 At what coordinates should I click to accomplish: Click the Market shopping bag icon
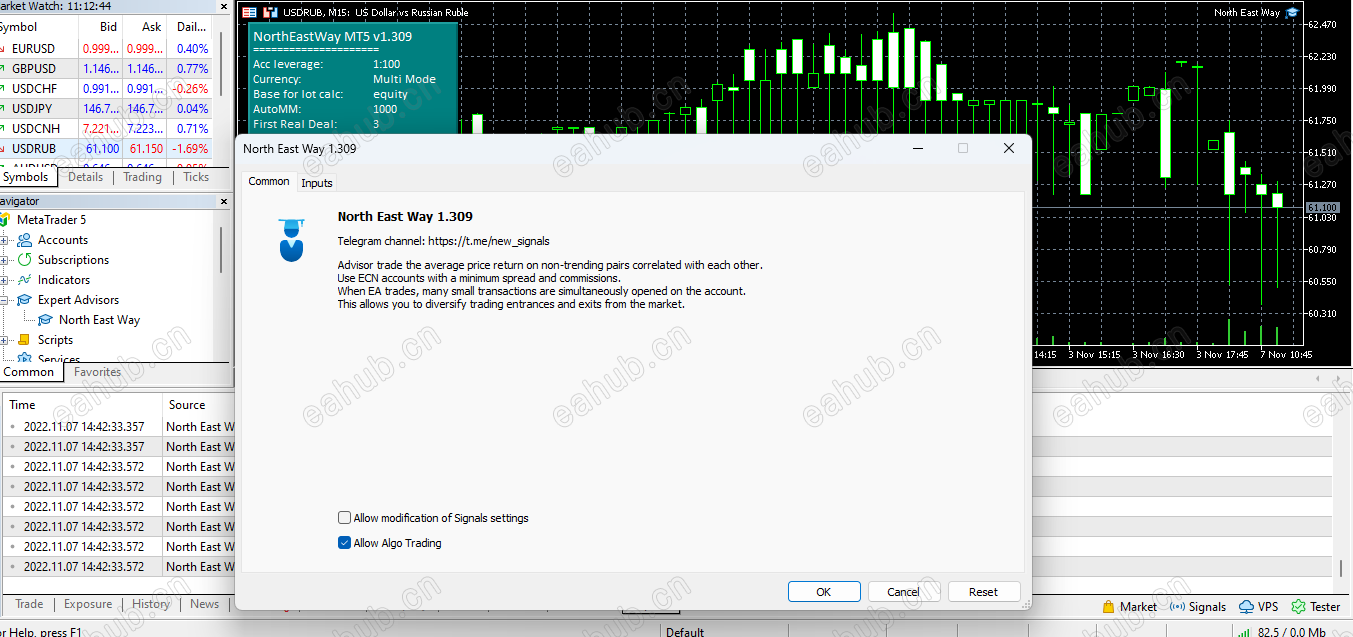[1108, 607]
